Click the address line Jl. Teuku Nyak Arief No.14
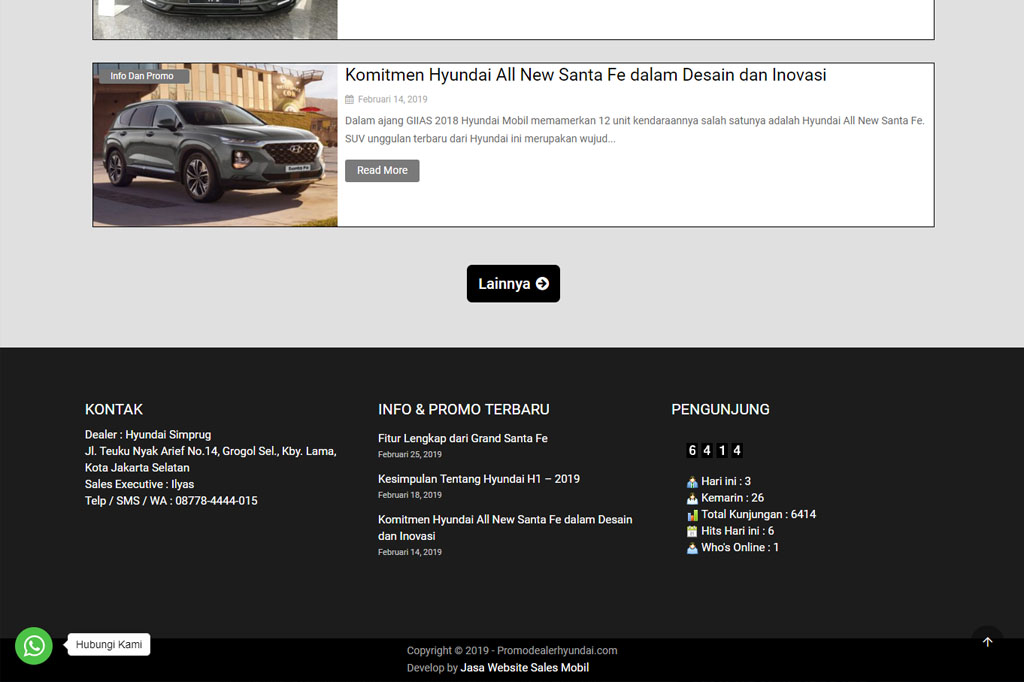The width and height of the screenshot is (1024, 682). click(x=210, y=451)
